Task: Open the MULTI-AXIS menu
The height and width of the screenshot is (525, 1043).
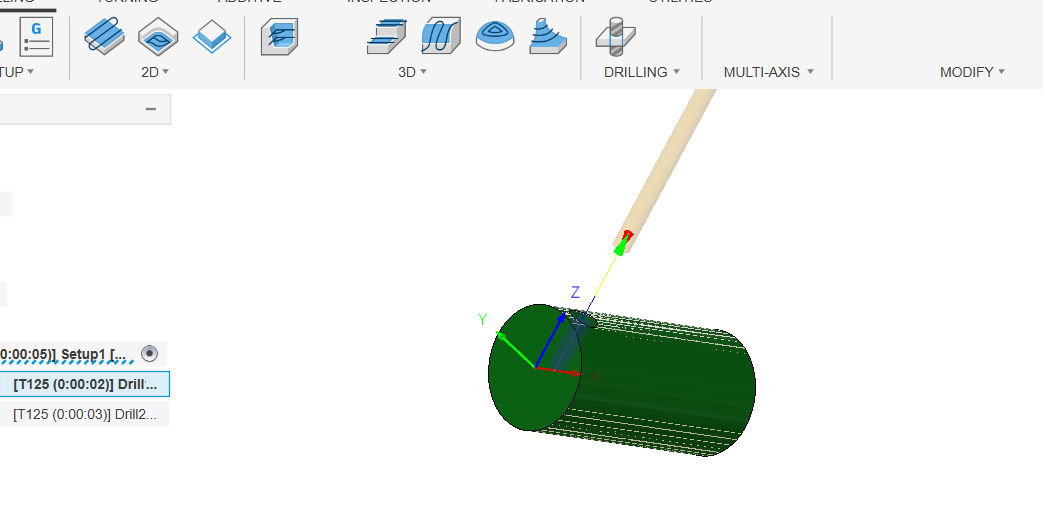Action: click(x=769, y=72)
